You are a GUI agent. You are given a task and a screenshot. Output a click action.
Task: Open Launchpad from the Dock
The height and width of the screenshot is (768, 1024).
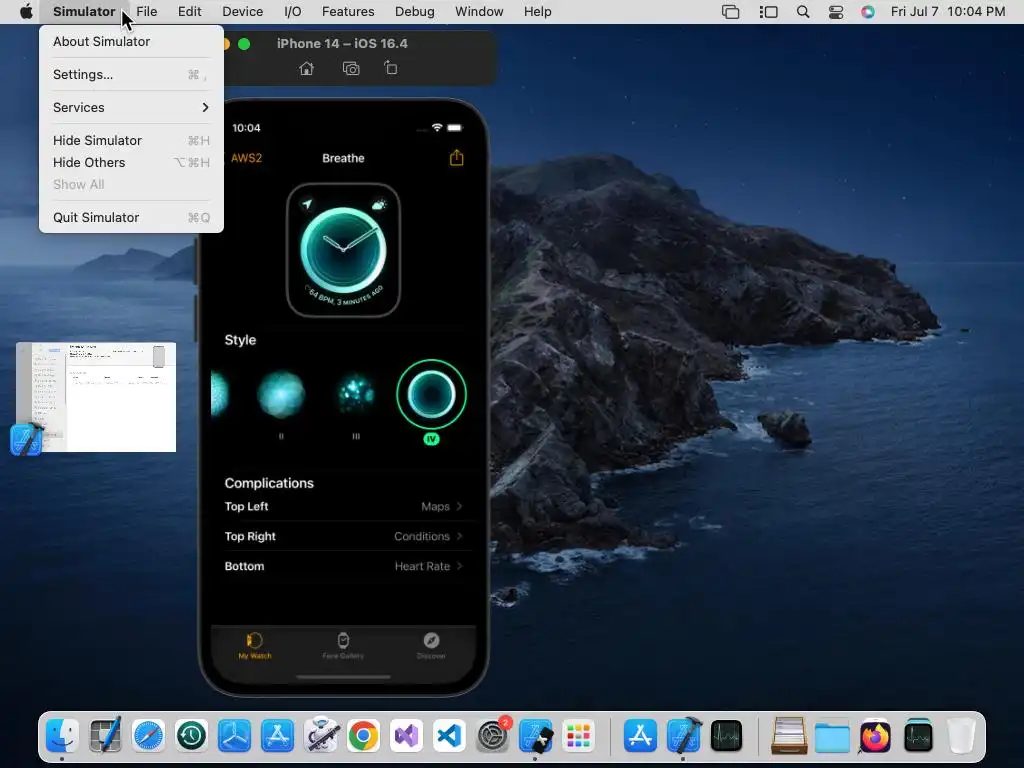tap(579, 736)
